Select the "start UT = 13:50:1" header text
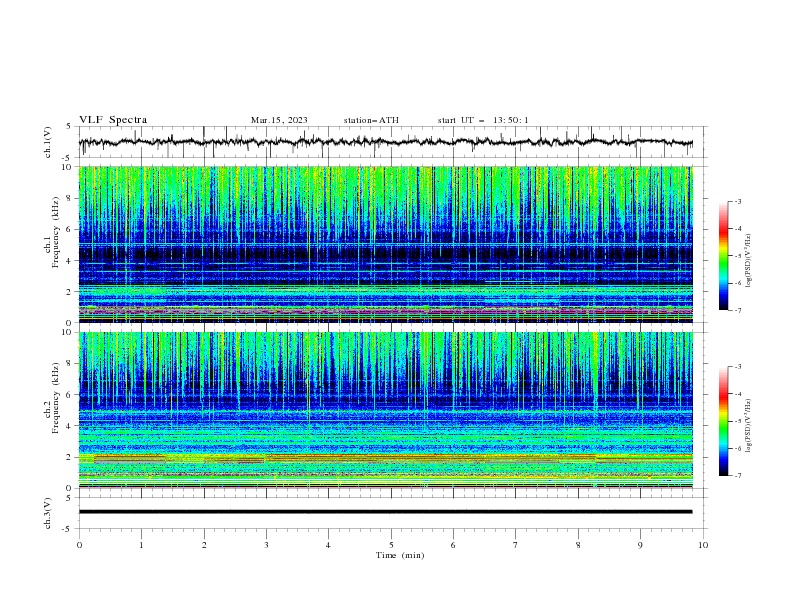792x612 pixels. (483, 120)
